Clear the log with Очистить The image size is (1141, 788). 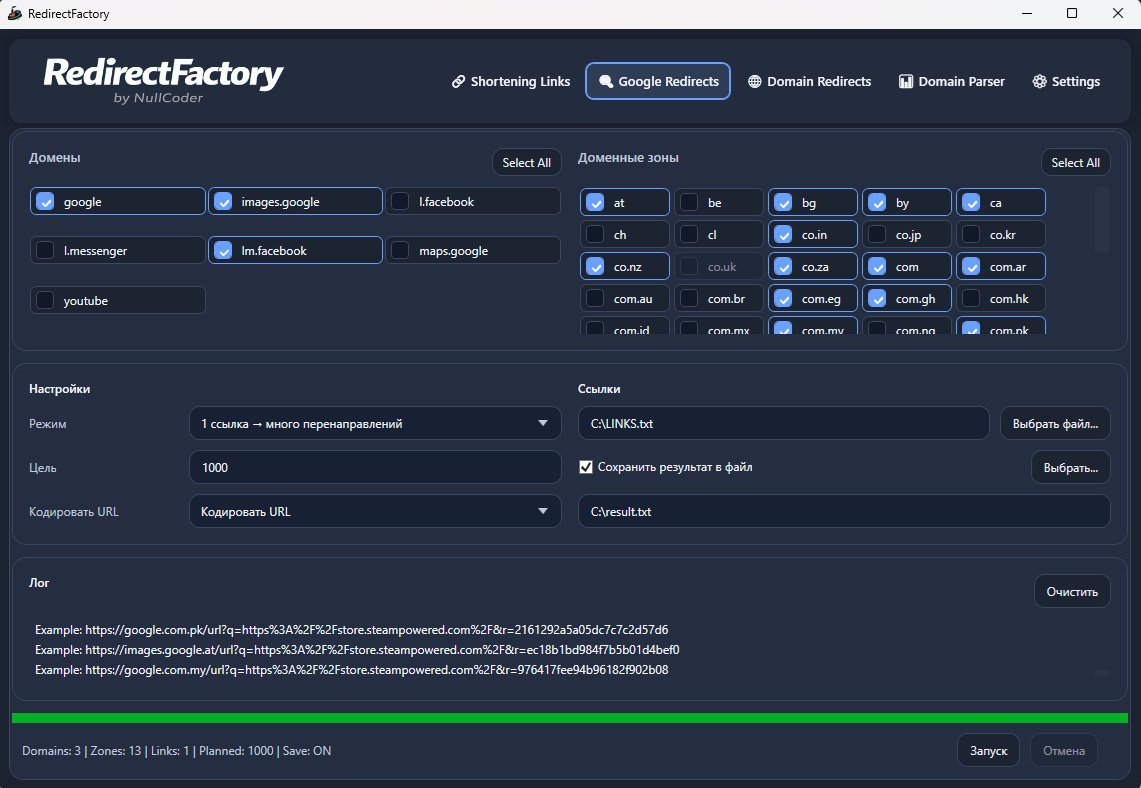click(x=1072, y=592)
